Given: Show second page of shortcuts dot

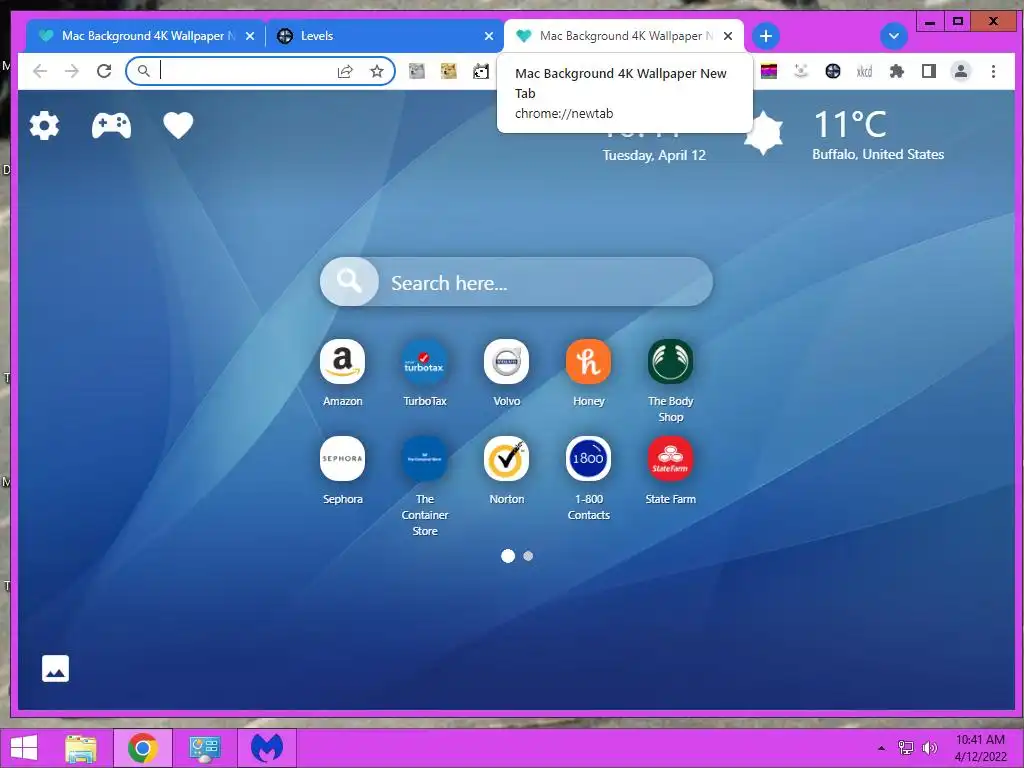Looking at the screenshot, I should point(528,556).
